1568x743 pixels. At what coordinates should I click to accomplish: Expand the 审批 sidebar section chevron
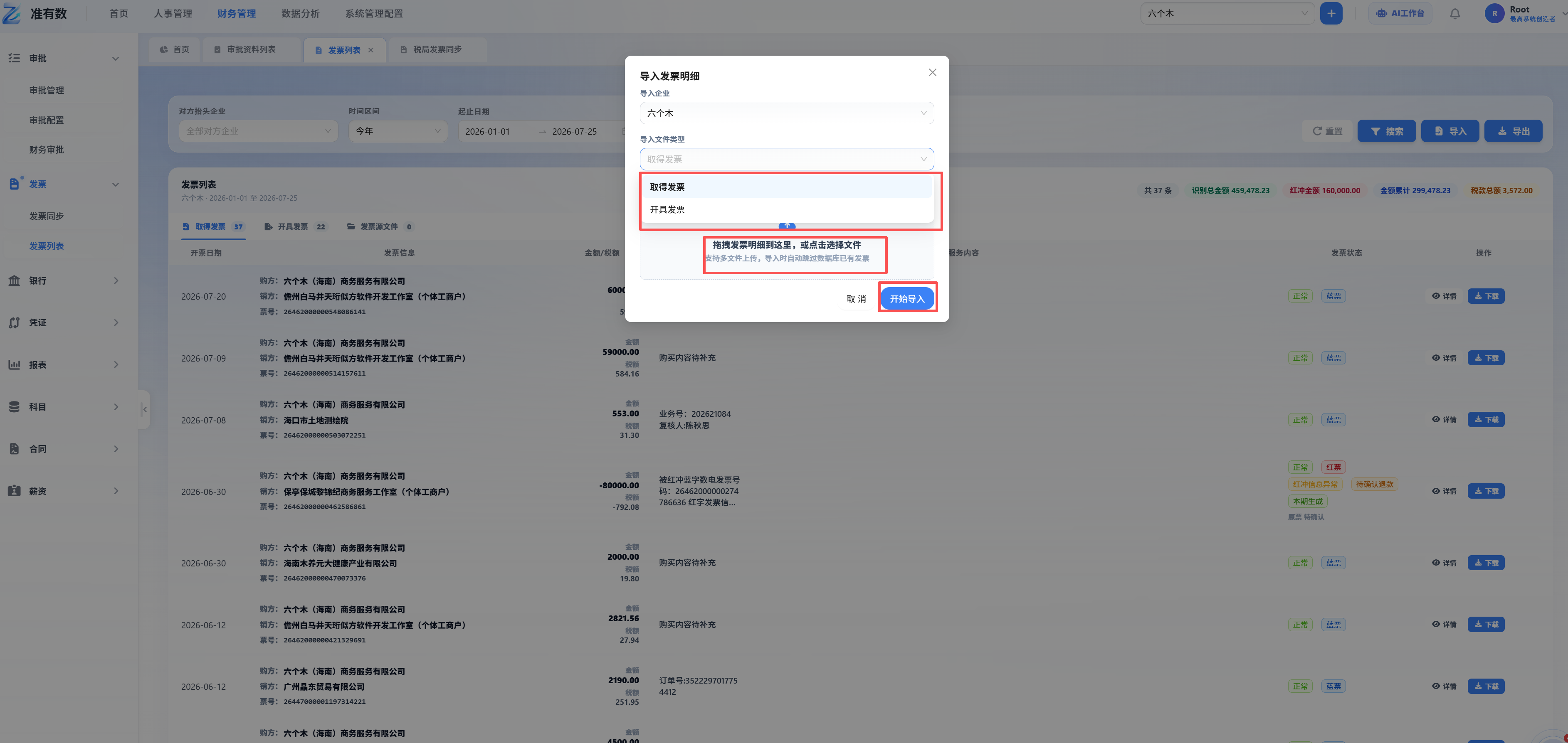116,59
